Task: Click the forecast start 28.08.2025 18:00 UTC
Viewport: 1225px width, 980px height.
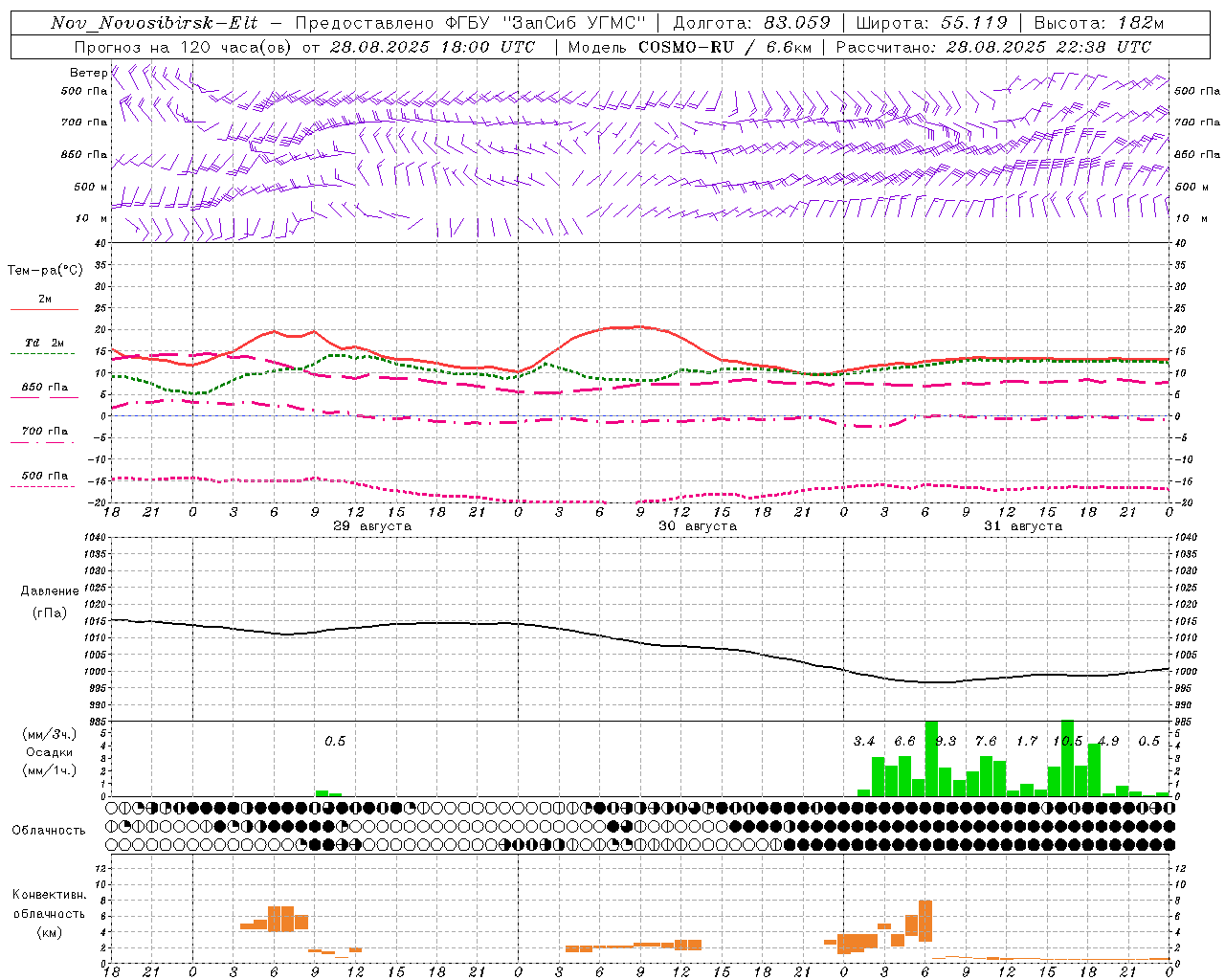Action: (432, 47)
